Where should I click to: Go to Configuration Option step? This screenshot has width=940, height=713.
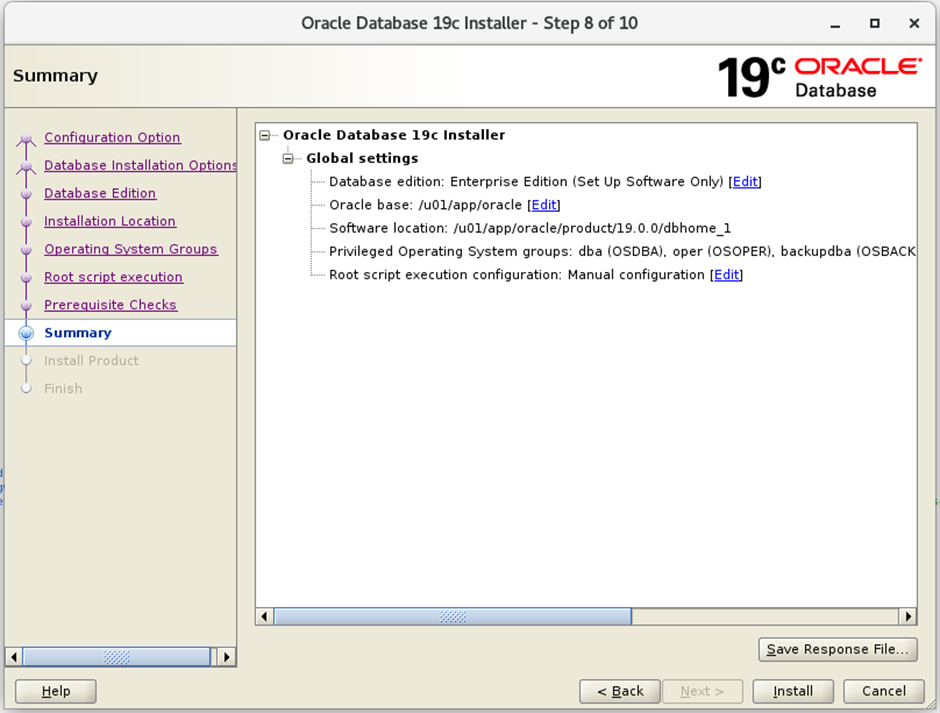coord(112,137)
